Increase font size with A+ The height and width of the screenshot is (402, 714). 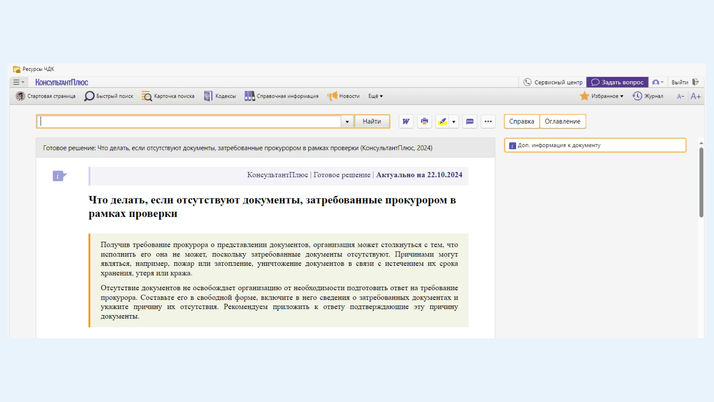point(695,96)
